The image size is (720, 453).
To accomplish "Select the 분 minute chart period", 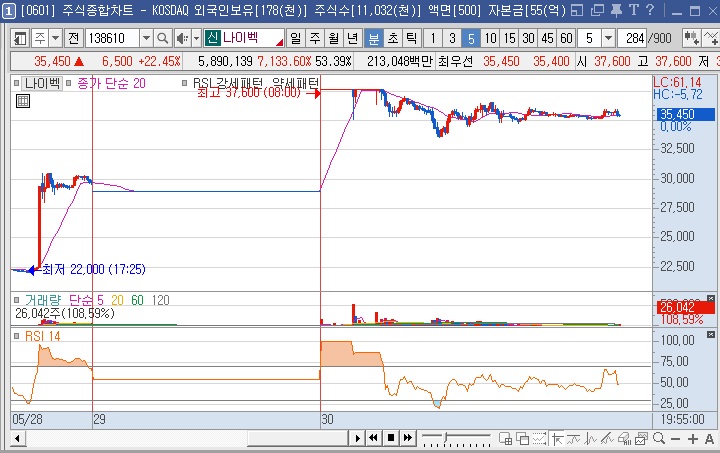I will pyautogui.click(x=374, y=38).
